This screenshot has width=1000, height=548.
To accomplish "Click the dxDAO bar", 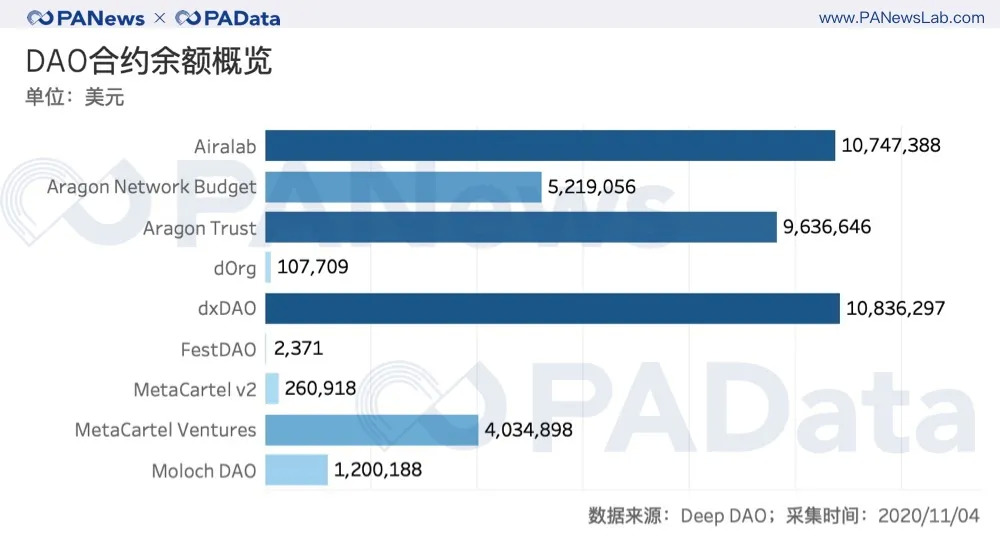I will (552, 309).
